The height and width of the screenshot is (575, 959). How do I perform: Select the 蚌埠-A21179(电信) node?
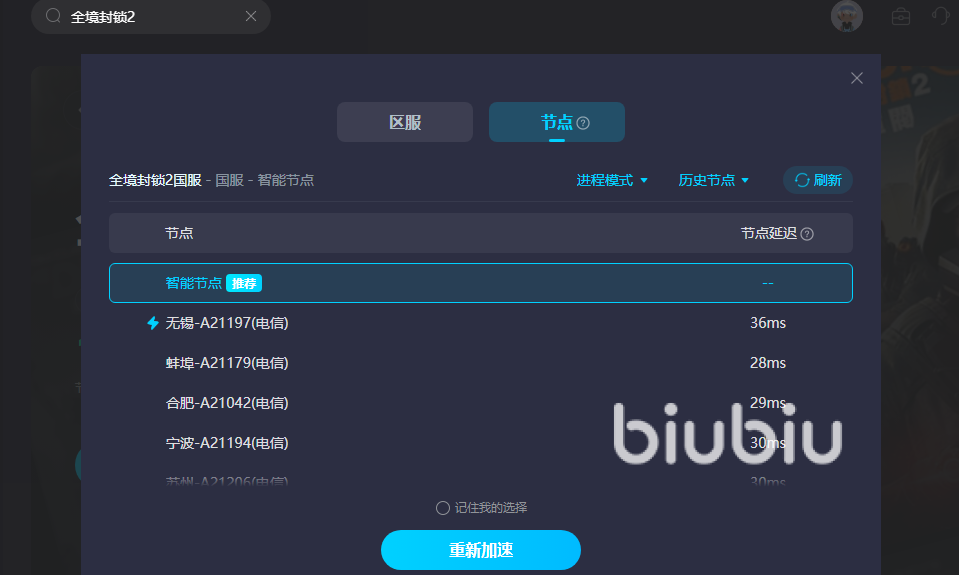click(x=481, y=363)
